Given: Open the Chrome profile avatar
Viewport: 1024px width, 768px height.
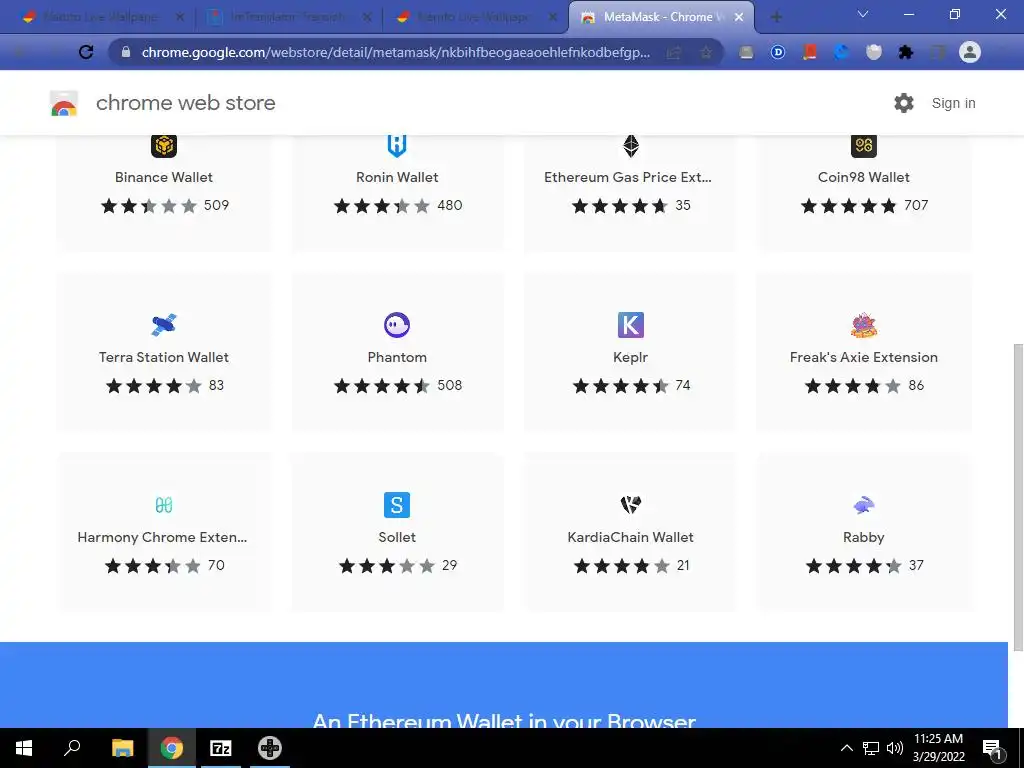Looking at the screenshot, I should (x=970, y=52).
